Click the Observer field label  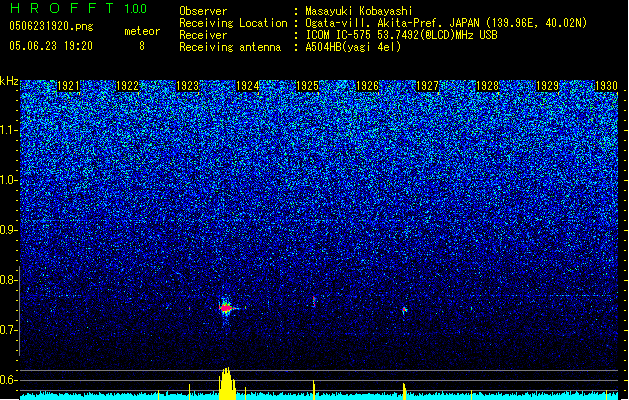(203, 11)
